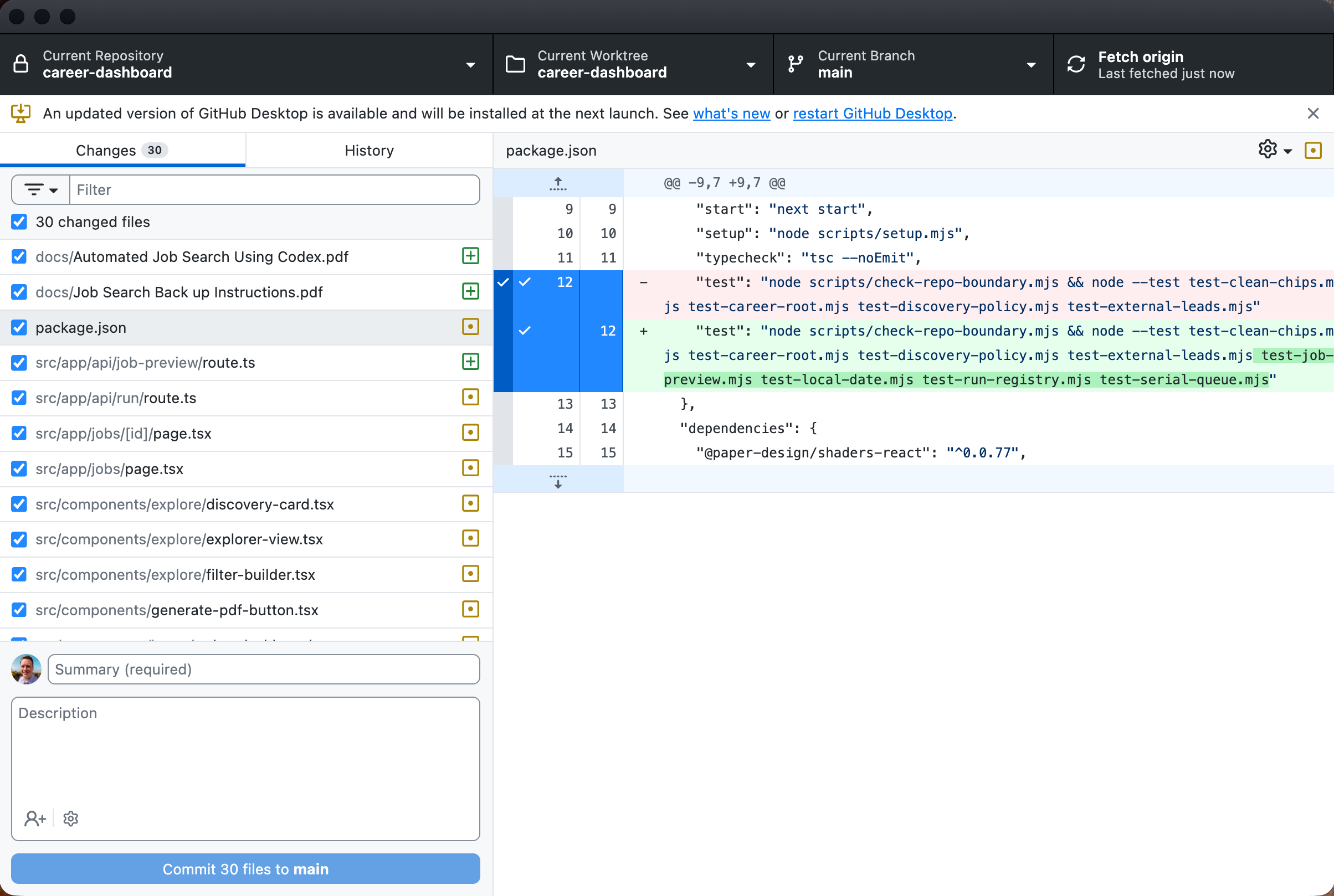The image size is (1334, 896).
Task: Select src/components/generate-pdf-button.tsx file row
Action: pos(246,610)
